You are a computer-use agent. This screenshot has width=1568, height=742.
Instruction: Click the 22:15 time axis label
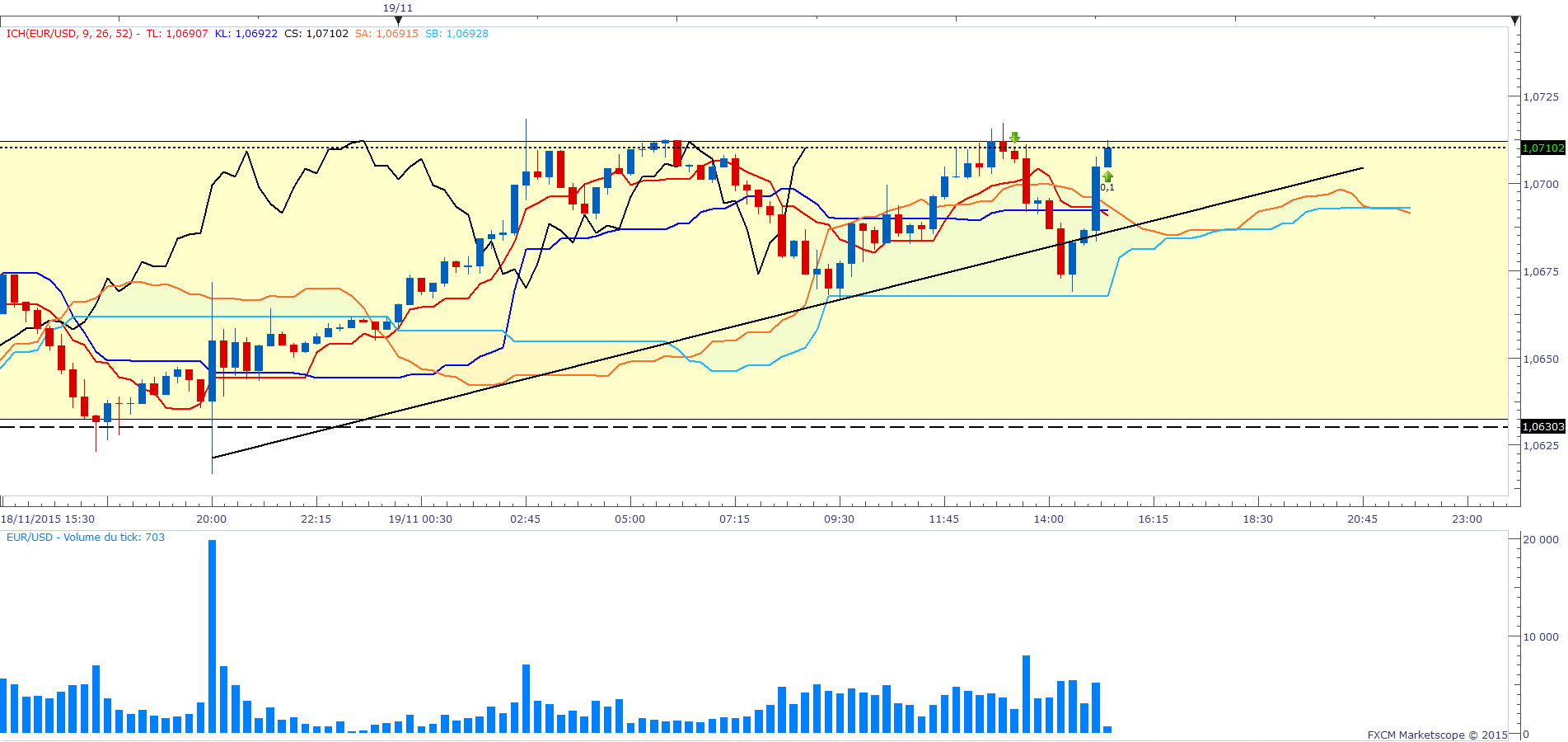(316, 519)
